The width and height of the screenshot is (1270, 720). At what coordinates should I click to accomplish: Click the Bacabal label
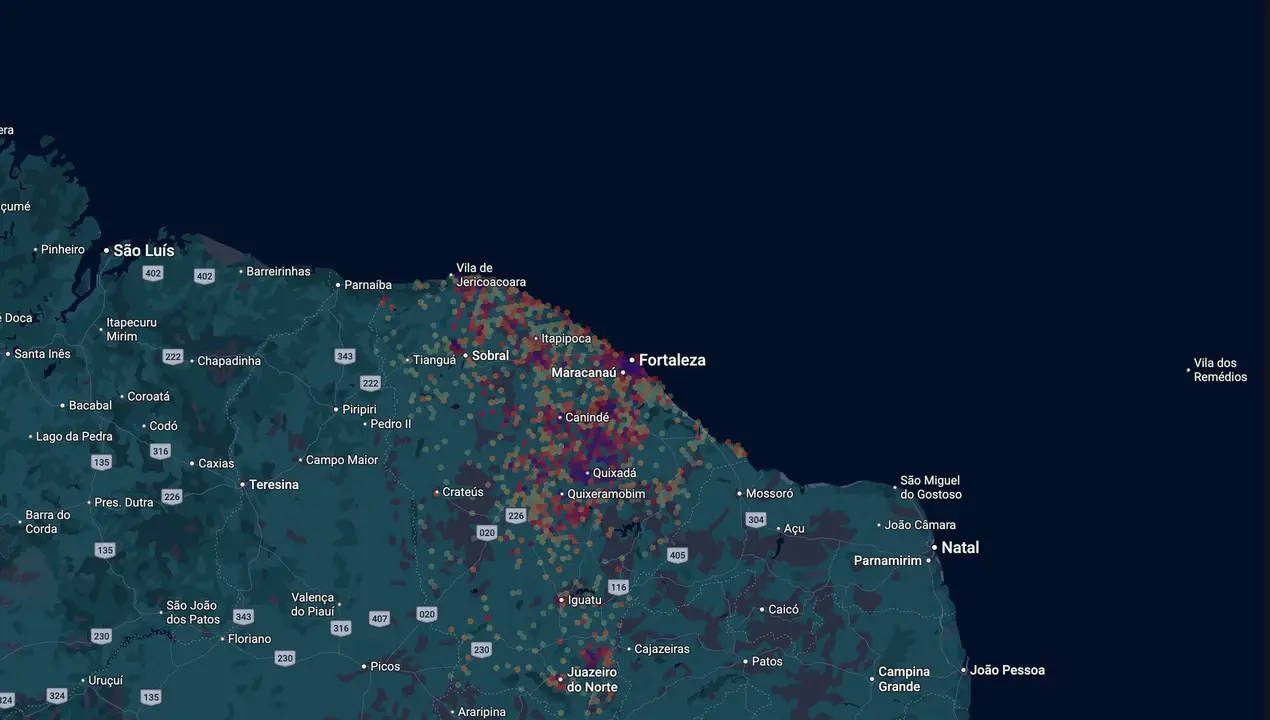coord(90,405)
